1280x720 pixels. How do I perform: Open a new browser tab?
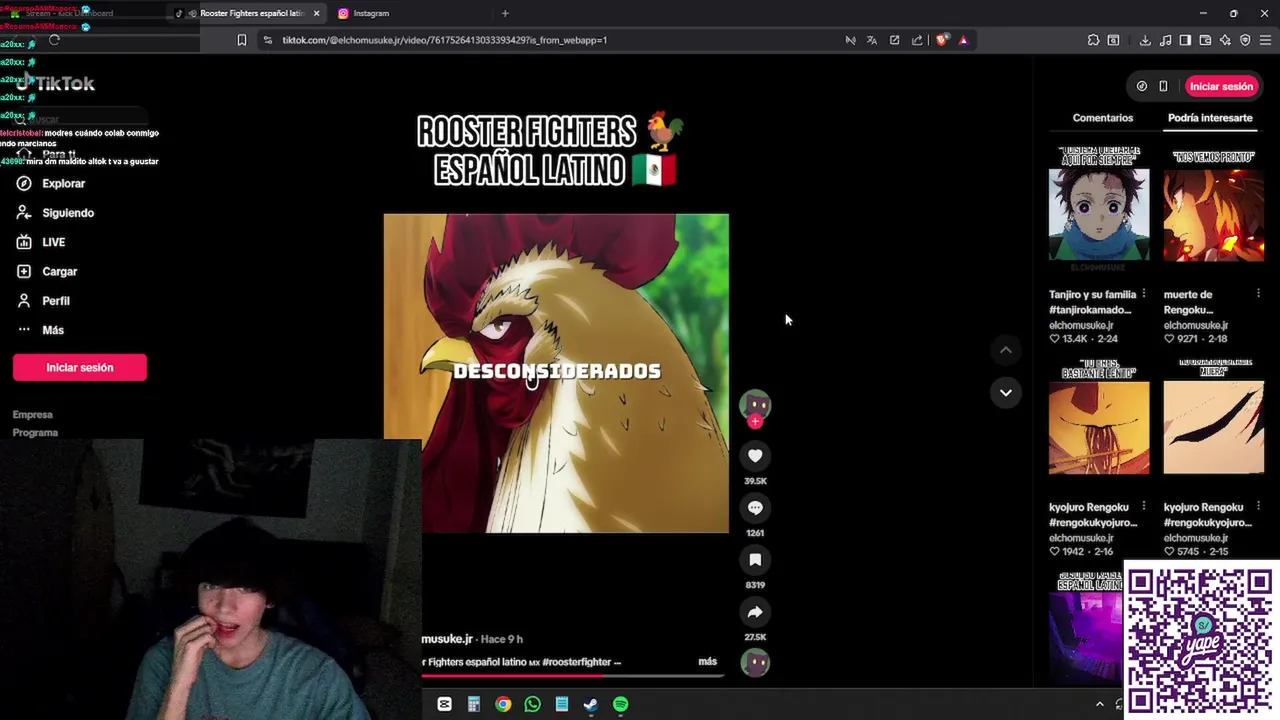[505, 13]
